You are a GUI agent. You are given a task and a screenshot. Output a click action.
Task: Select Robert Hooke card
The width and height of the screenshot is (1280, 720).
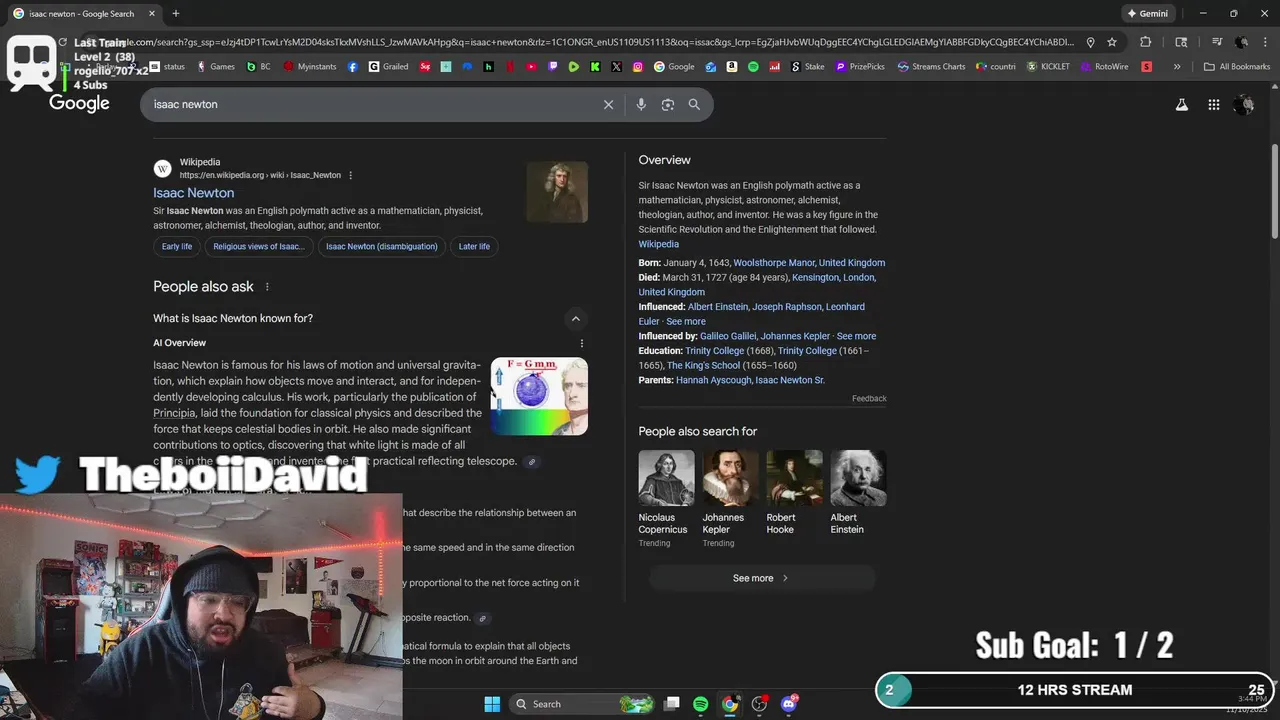click(x=794, y=492)
